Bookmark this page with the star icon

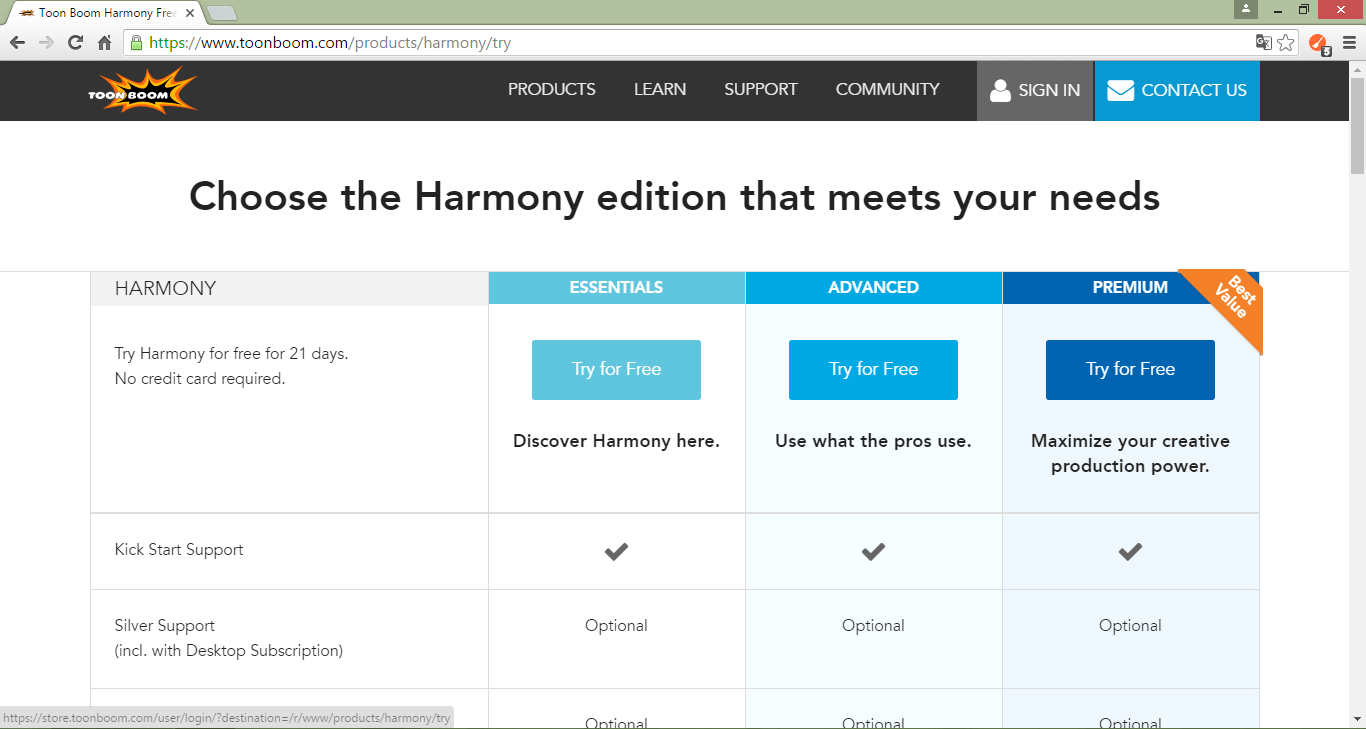(x=1286, y=43)
